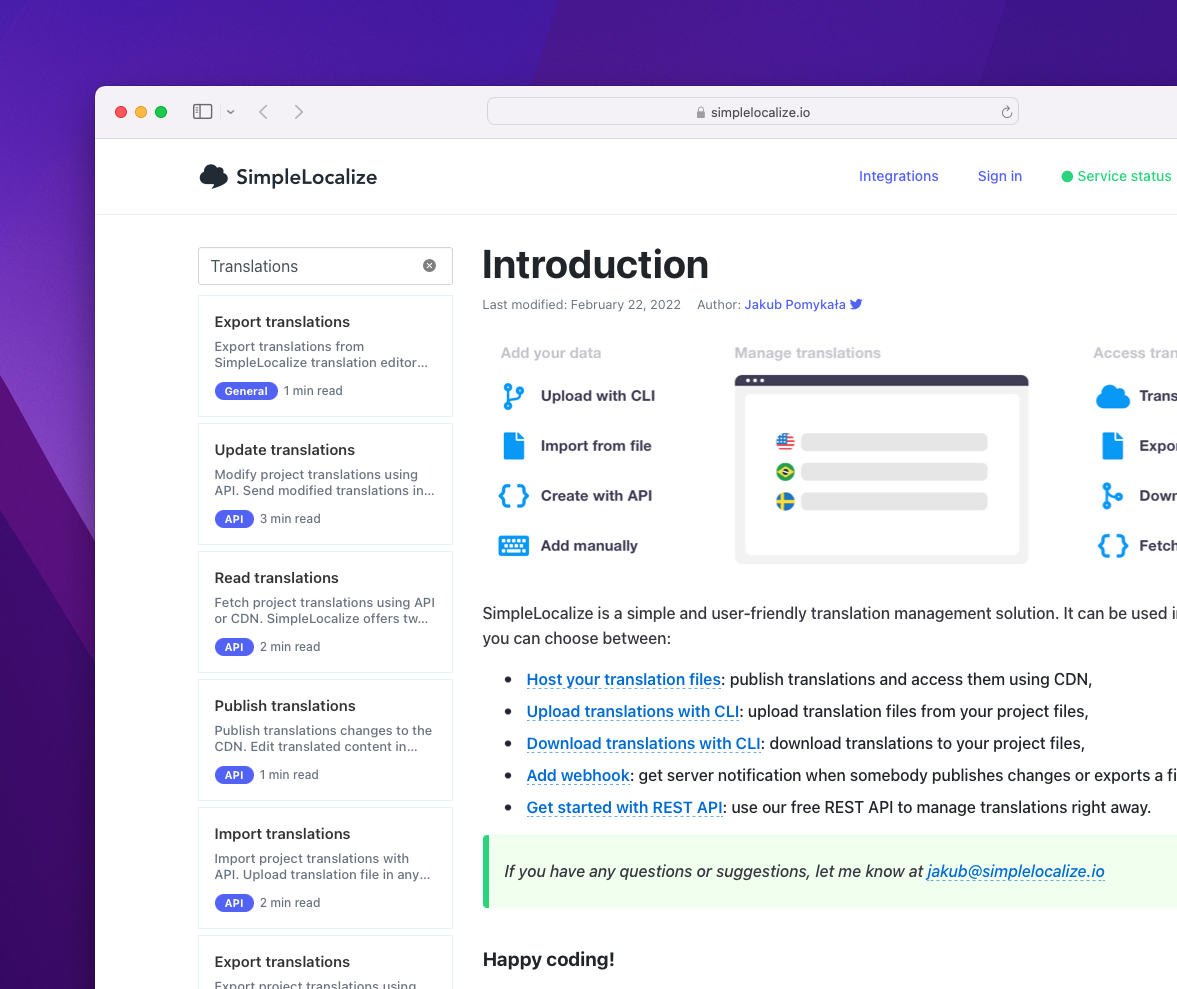Open the Get started with REST API link
Image resolution: width=1177 pixels, height=989 pixels.
click(x=625, y=807)
